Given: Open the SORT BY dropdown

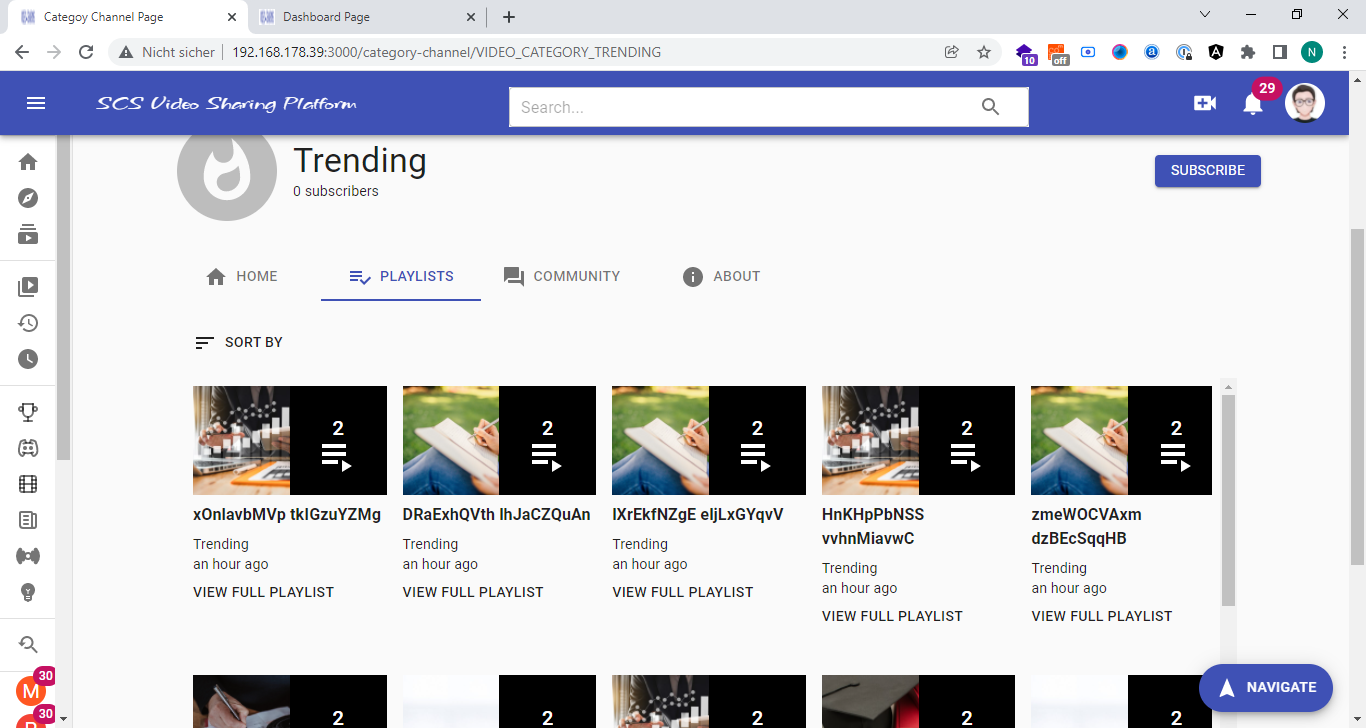Looking at the screenshot, I should [239, 342].
